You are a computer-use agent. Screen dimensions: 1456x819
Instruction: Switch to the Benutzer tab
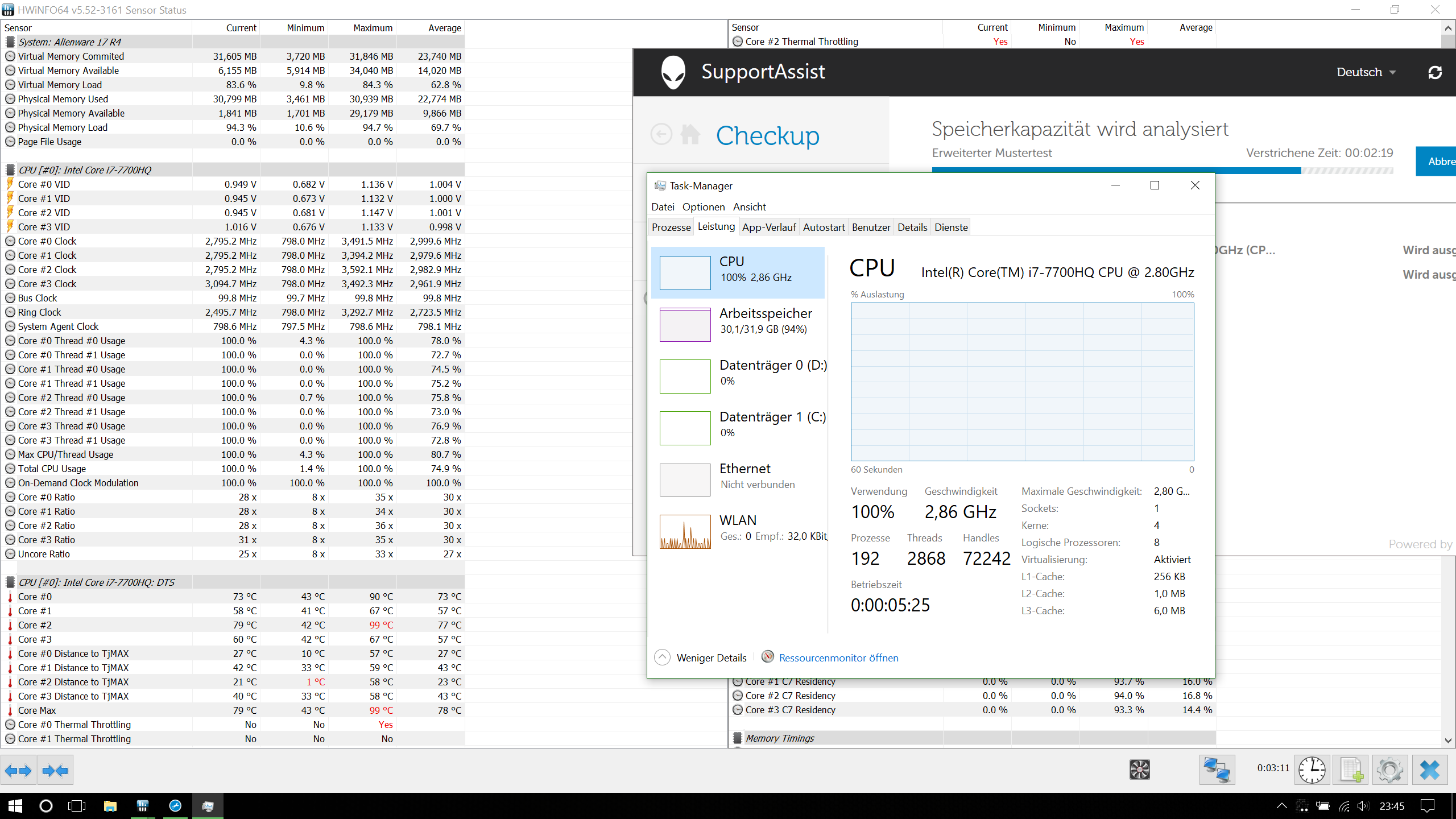coord(871,227)
